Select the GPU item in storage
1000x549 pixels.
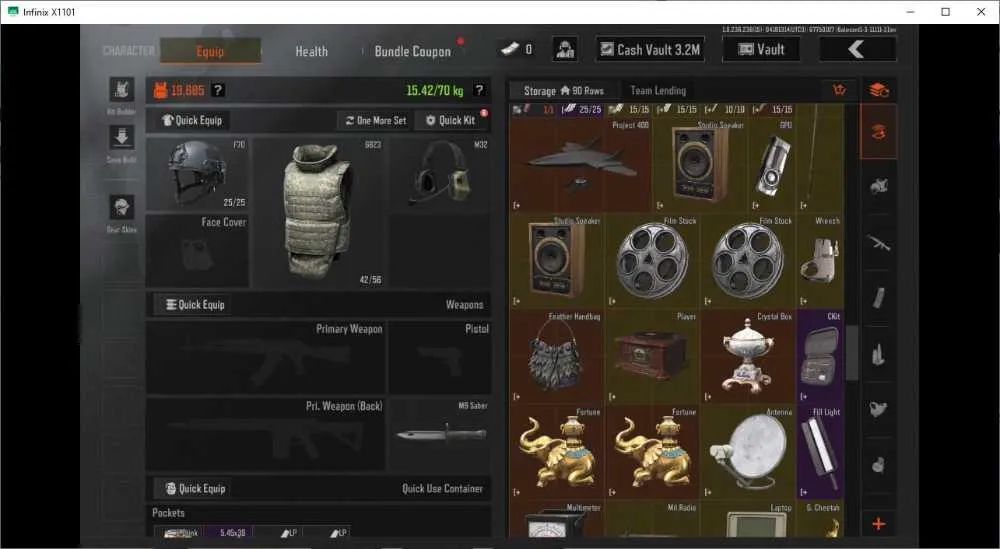pyautogui.click(x=772, y=165)
